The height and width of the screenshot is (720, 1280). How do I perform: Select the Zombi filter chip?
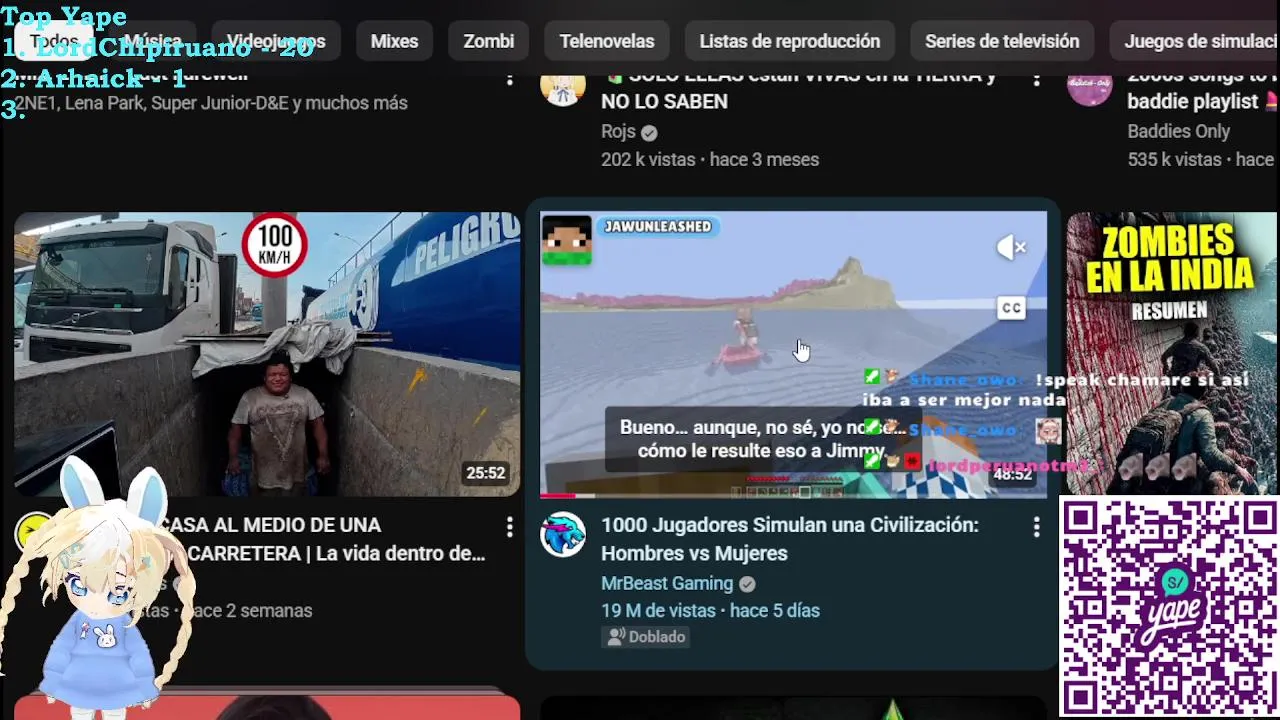point(488,41)
